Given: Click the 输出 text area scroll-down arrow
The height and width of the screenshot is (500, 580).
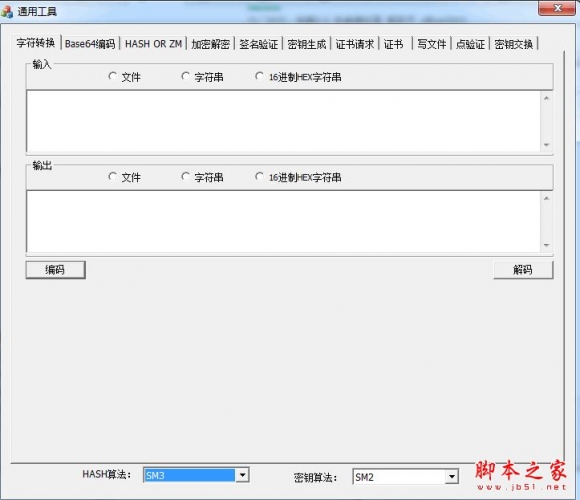Looking at the screenshot, I should point(546,245).
